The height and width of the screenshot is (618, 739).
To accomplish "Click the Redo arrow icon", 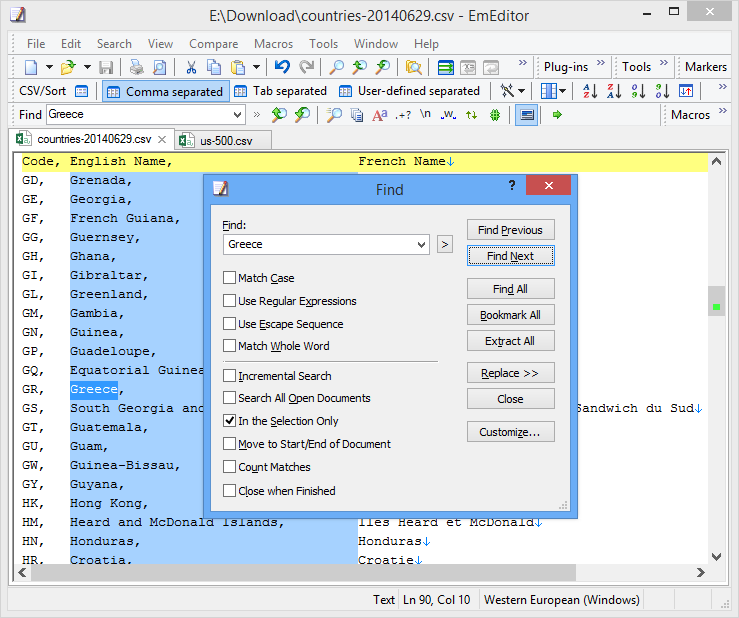I will coord(307,67).
